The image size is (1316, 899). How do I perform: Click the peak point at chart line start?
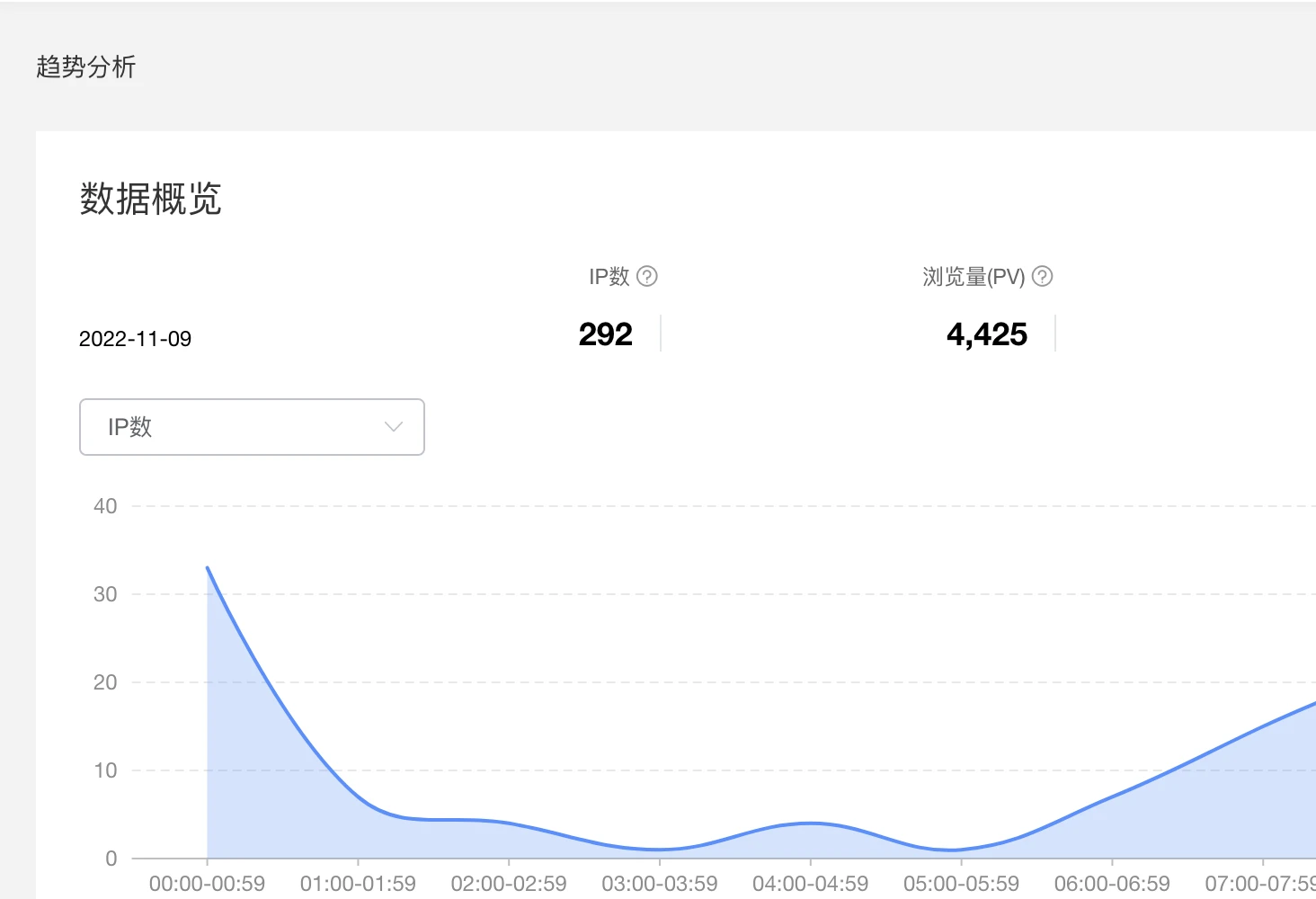[208, 568]
